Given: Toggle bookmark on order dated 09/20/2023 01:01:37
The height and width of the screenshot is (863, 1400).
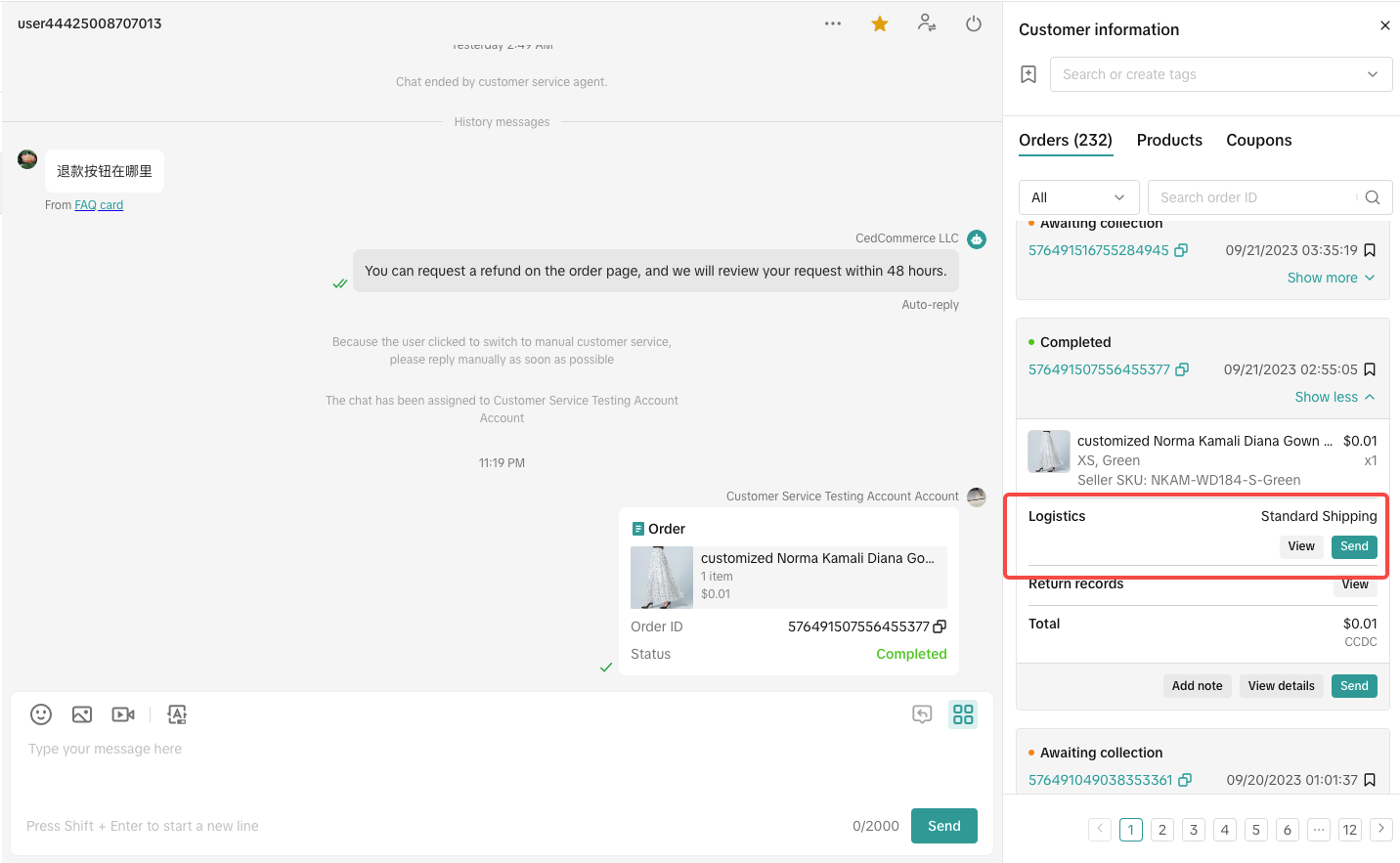Looking at the screenshot, I should [x=1370, y=780].
